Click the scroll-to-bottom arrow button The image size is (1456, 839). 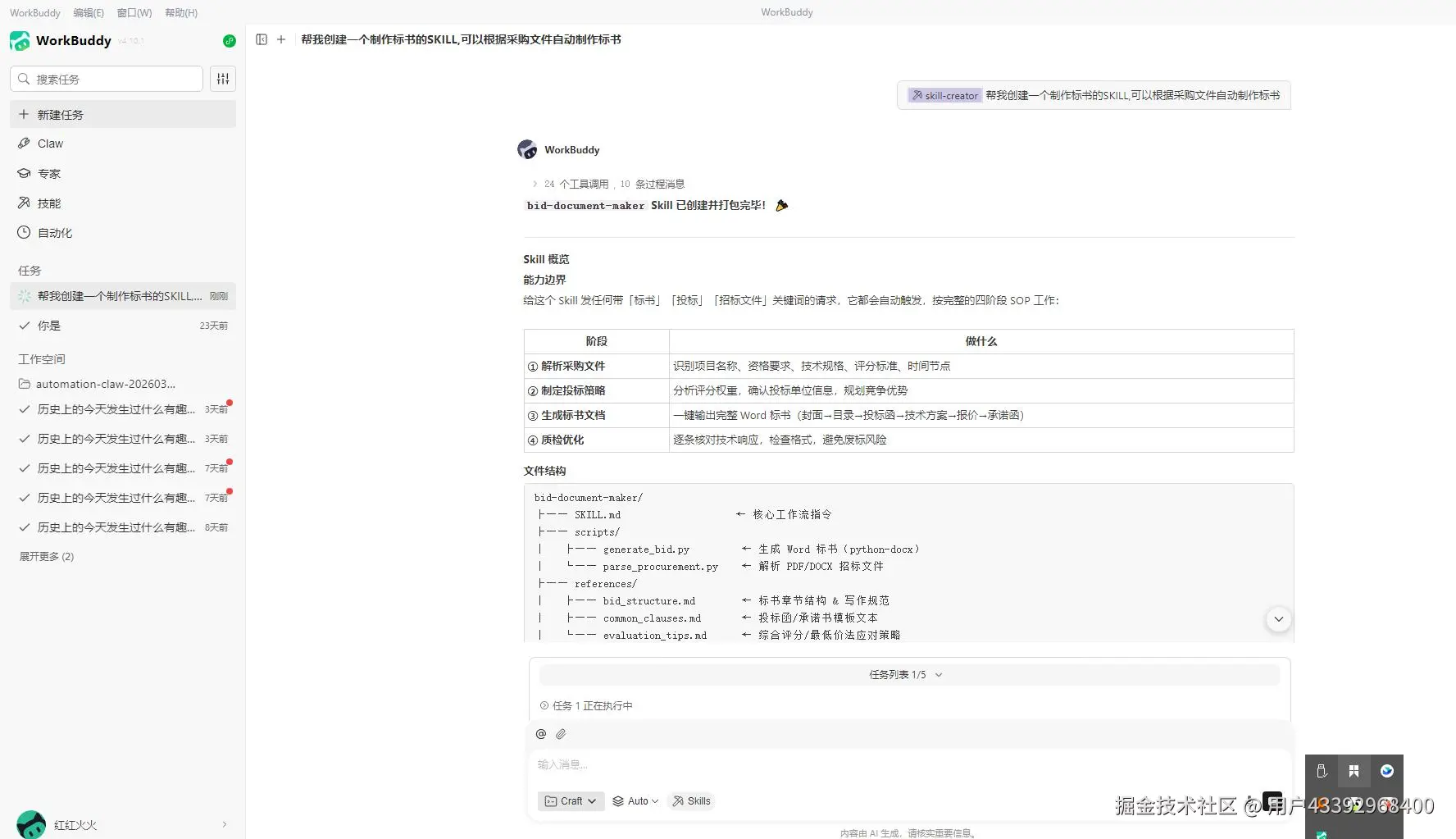(1279, 619)
